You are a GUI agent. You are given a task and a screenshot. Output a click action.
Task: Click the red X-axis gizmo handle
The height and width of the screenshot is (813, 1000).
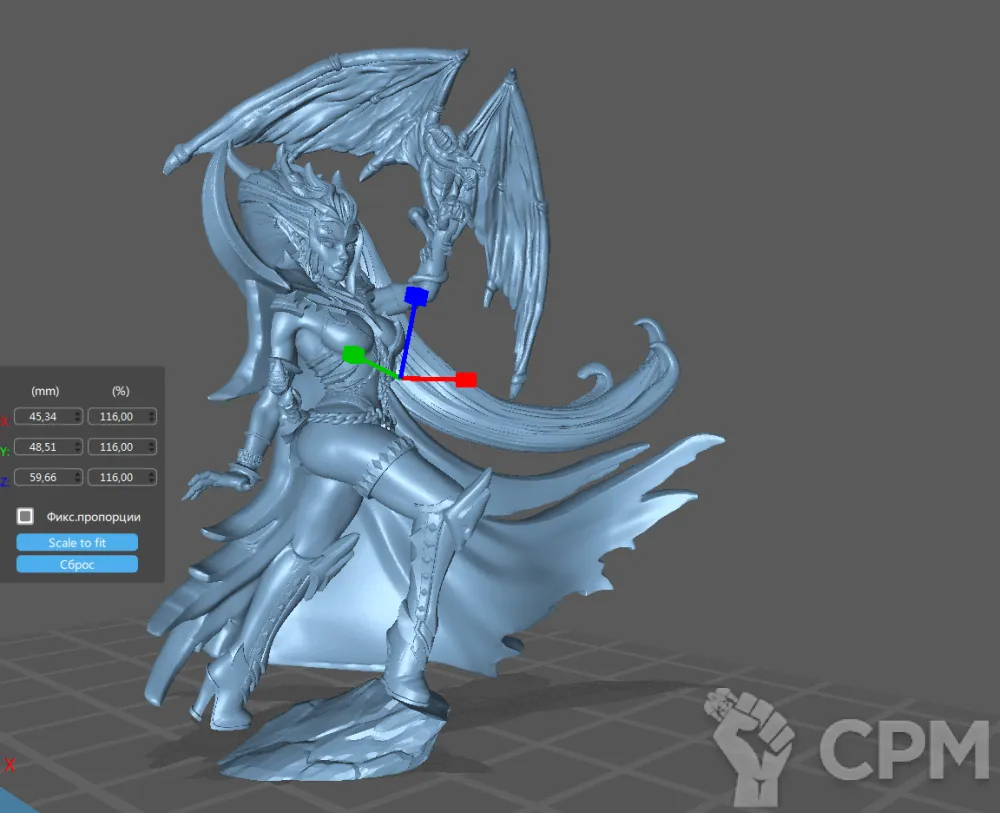point(466,380)
